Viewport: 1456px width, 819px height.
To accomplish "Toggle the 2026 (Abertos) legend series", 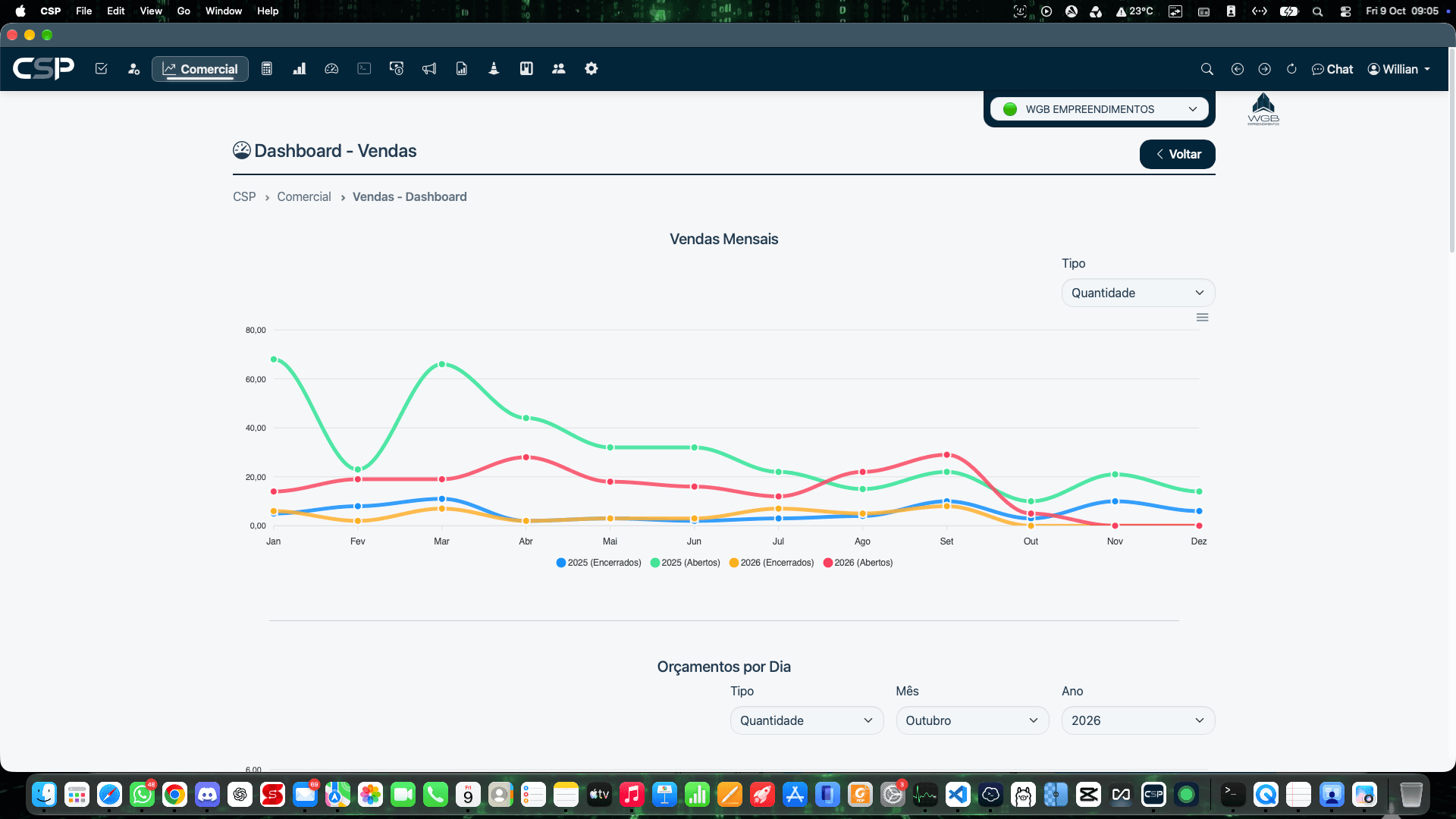I will point(858,563).
